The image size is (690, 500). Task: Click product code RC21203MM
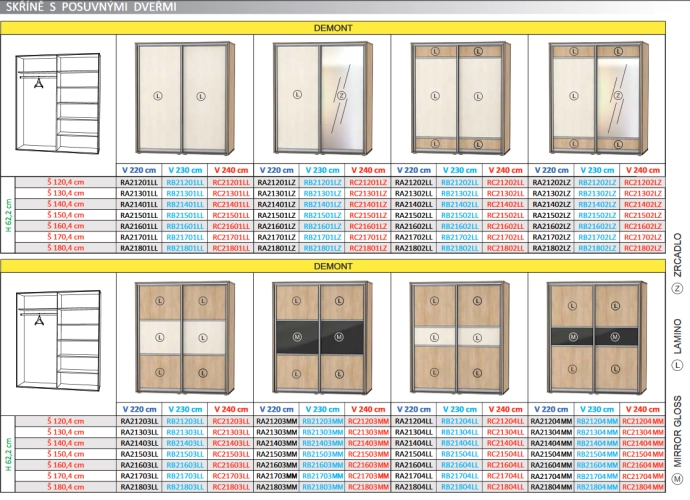368,421
